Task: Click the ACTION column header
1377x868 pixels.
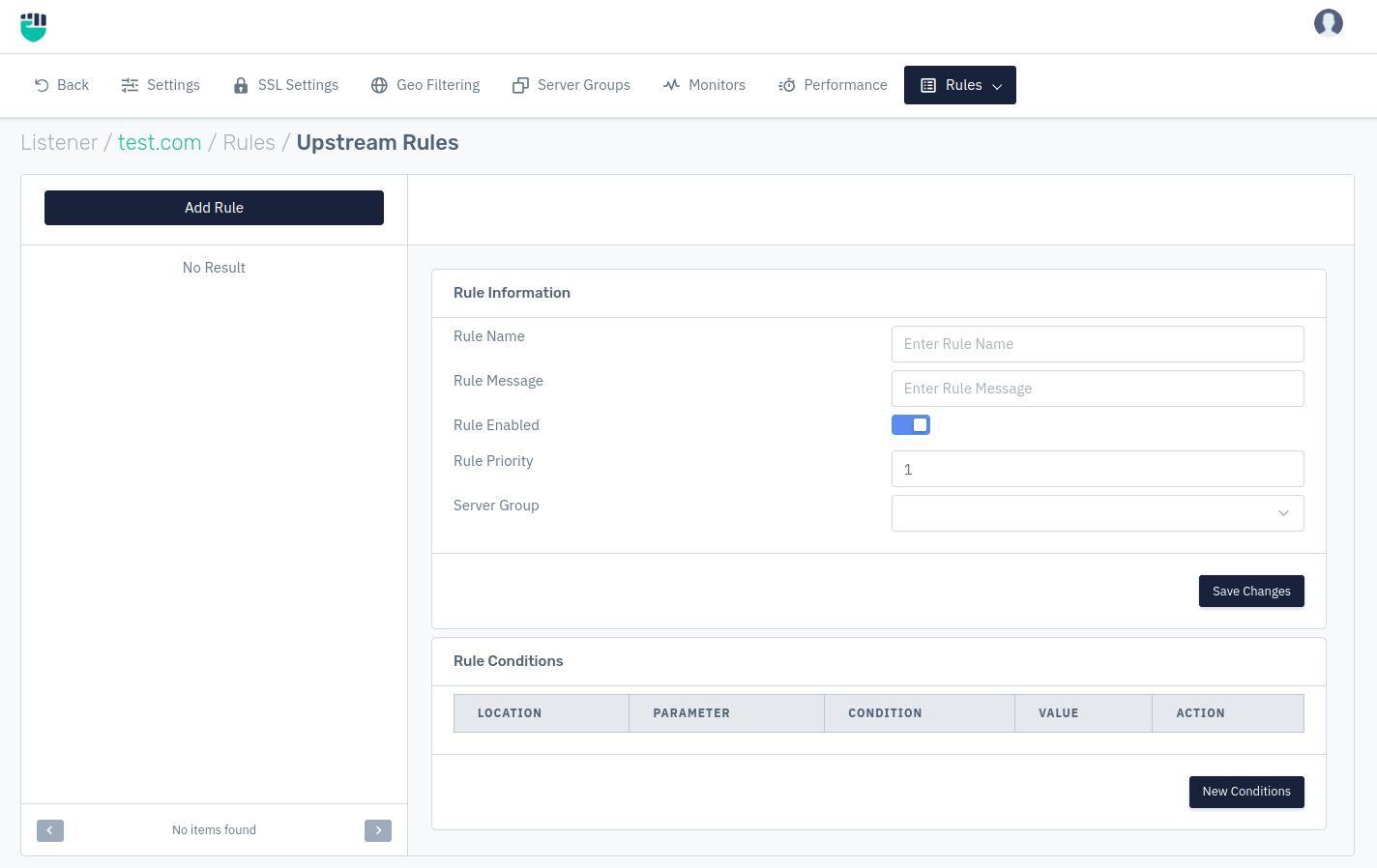Action: pyautogui.click(x=1228, y=713)
